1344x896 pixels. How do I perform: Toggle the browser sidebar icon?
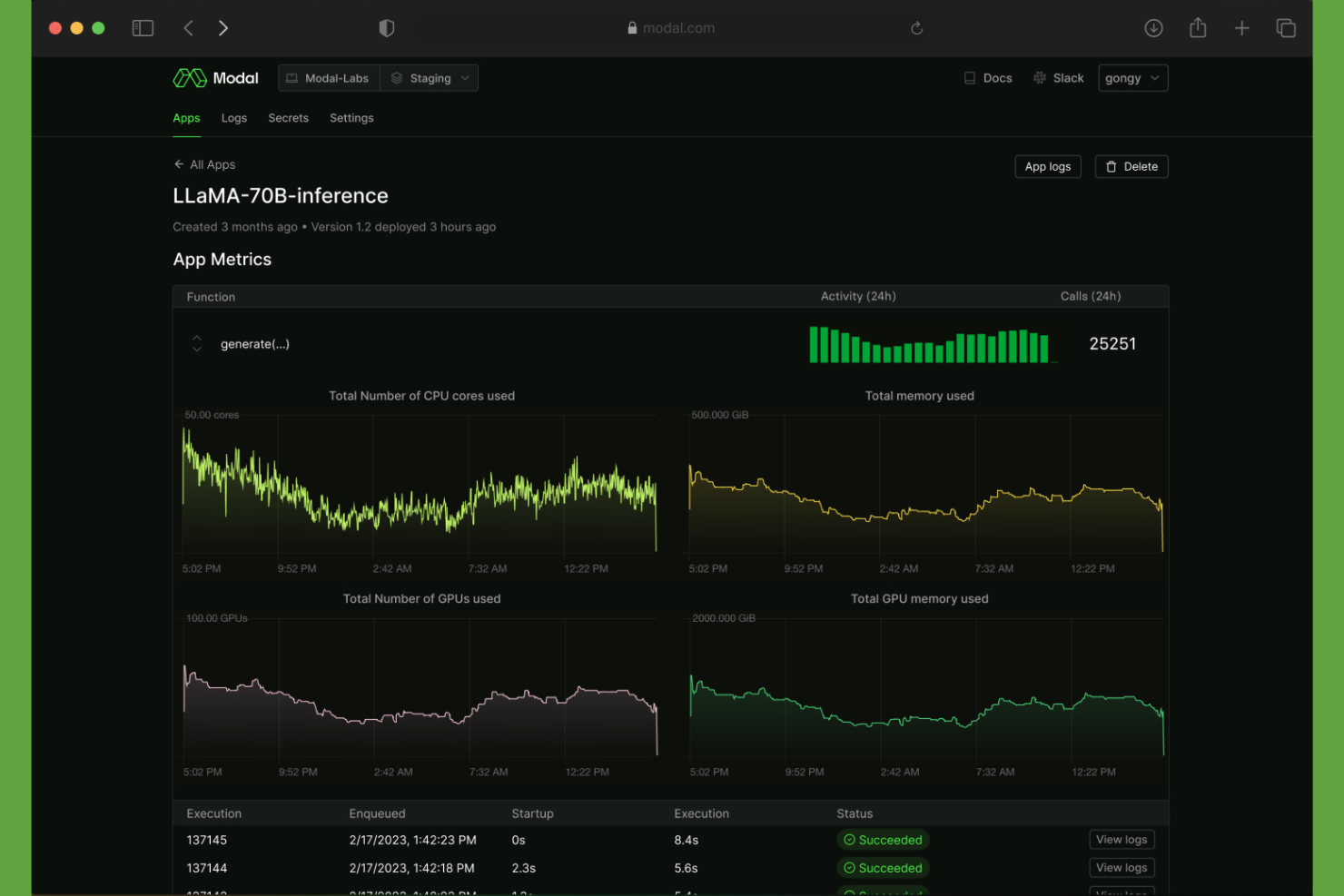[143, 28]
